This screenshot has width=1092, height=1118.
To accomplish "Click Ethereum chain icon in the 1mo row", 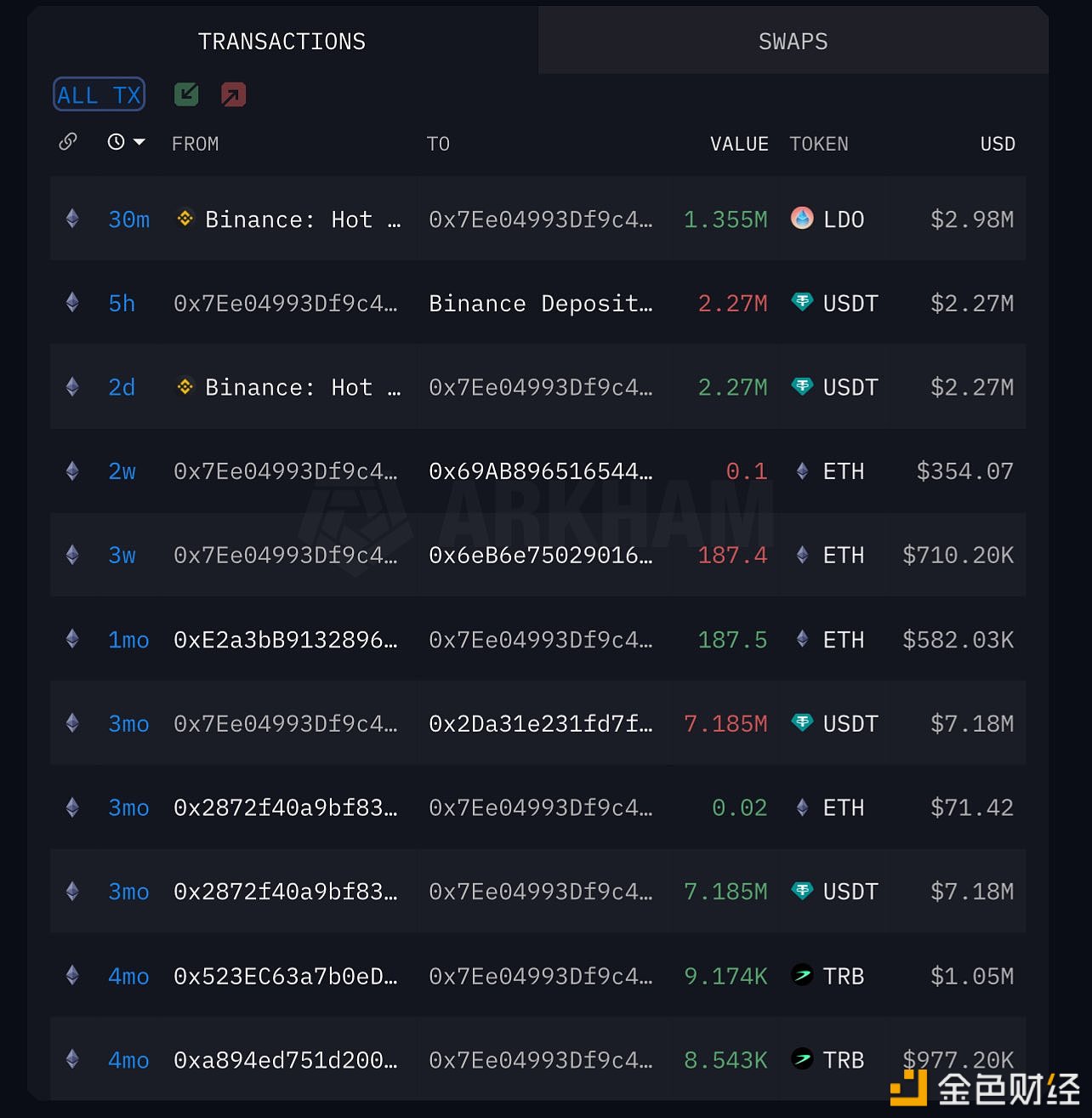I will (x=72, y=638).
